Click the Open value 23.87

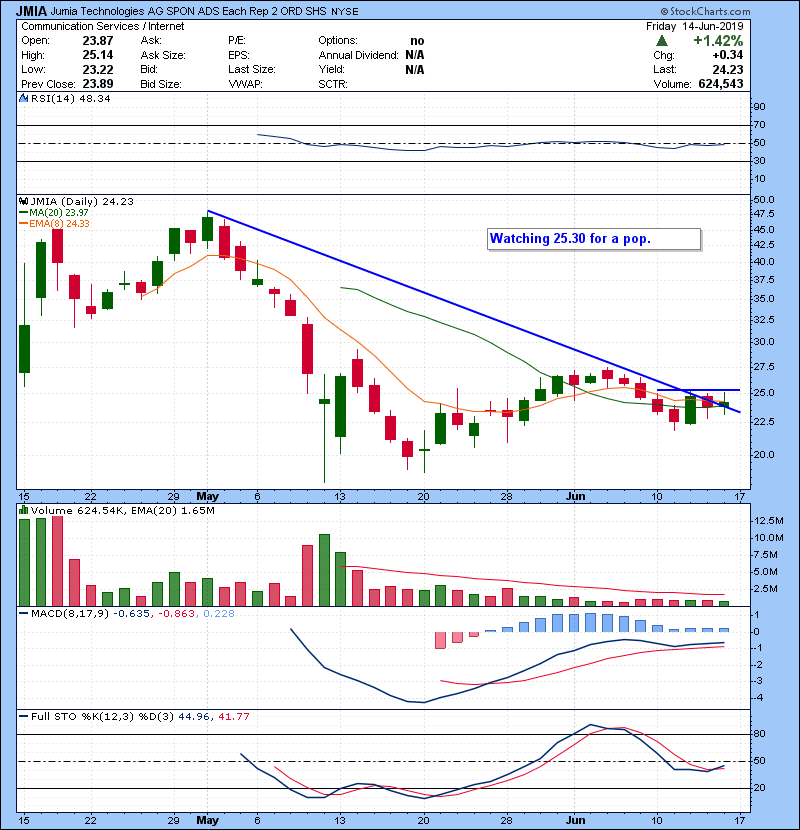coord(97,40)
